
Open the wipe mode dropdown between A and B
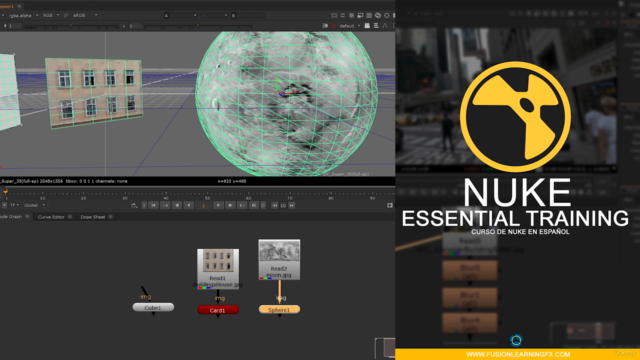click(x=214, y=16)
